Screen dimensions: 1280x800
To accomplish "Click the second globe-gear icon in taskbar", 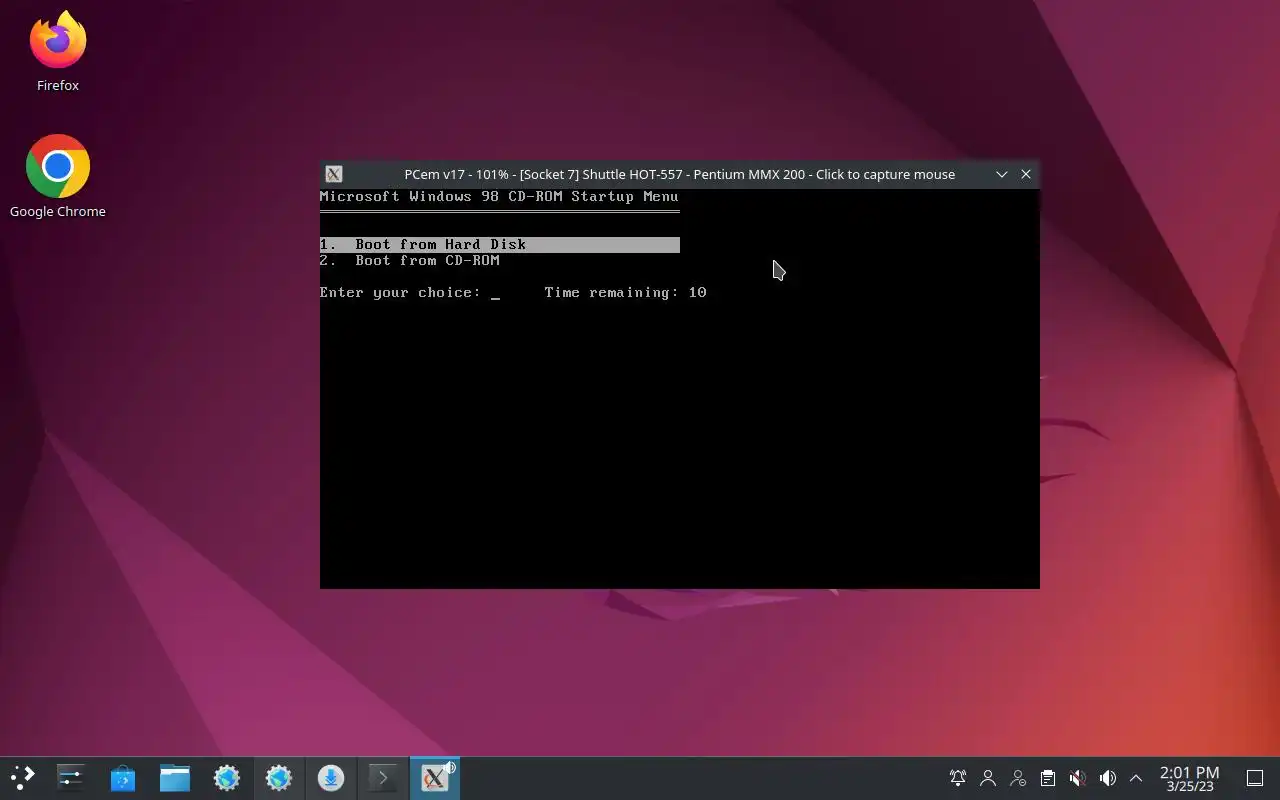I will (x=279, y=778).
